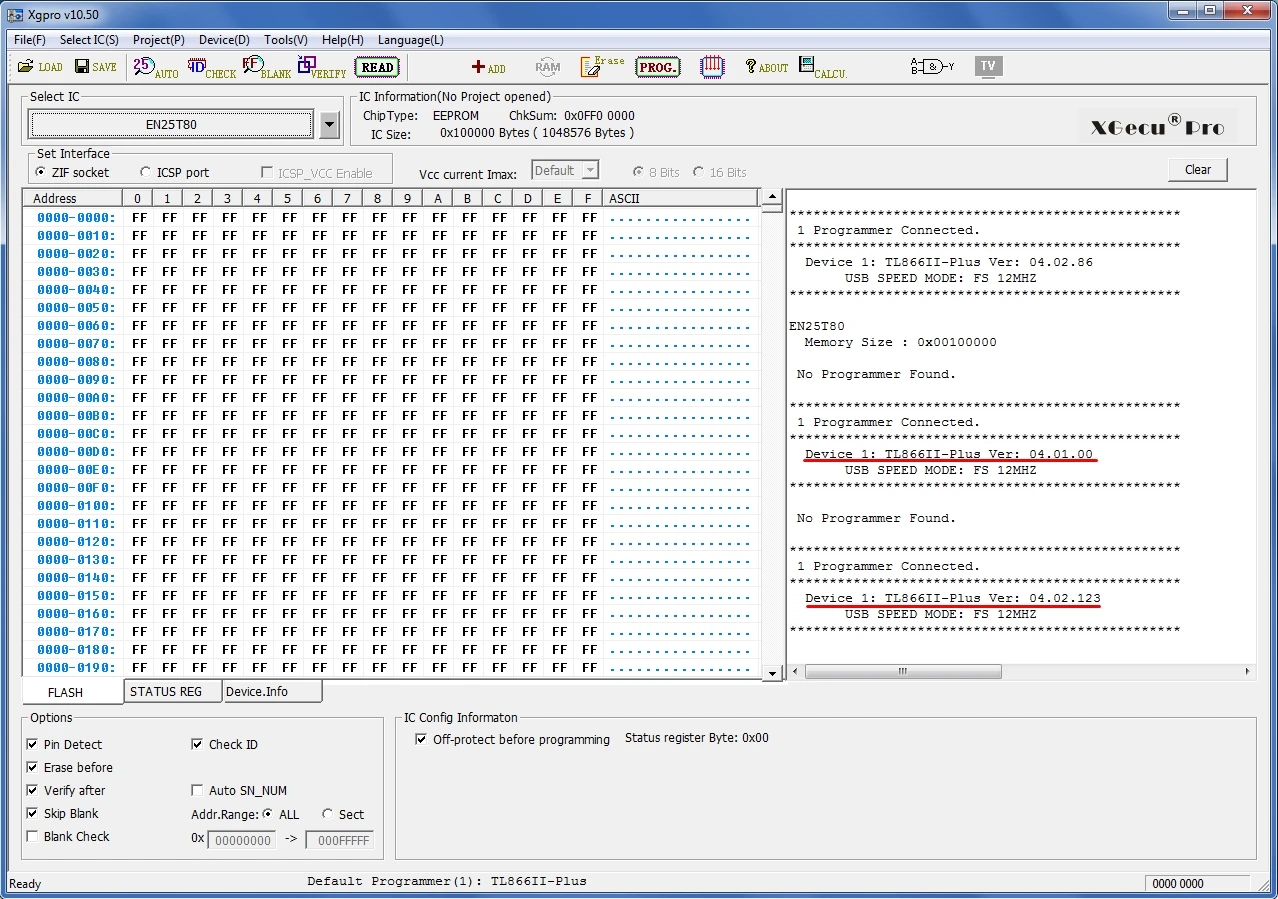Click the start address 00000000 field
Viewport: 1278px width, 899px height.
pyautogui.click(x=241, y=840)
